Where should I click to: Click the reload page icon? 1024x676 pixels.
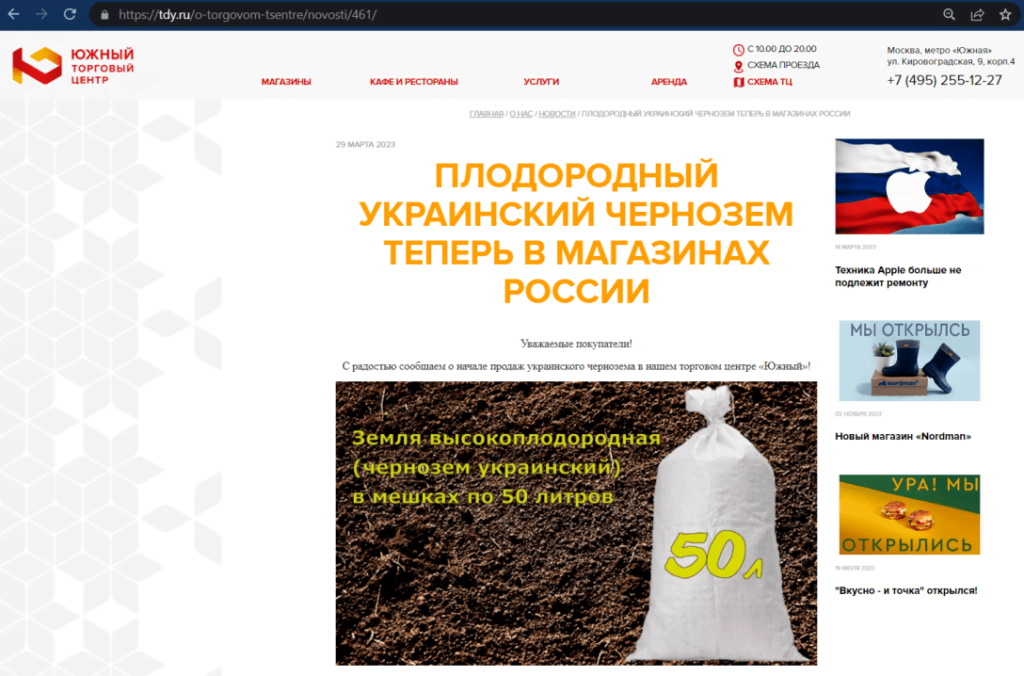coord(68,14)
